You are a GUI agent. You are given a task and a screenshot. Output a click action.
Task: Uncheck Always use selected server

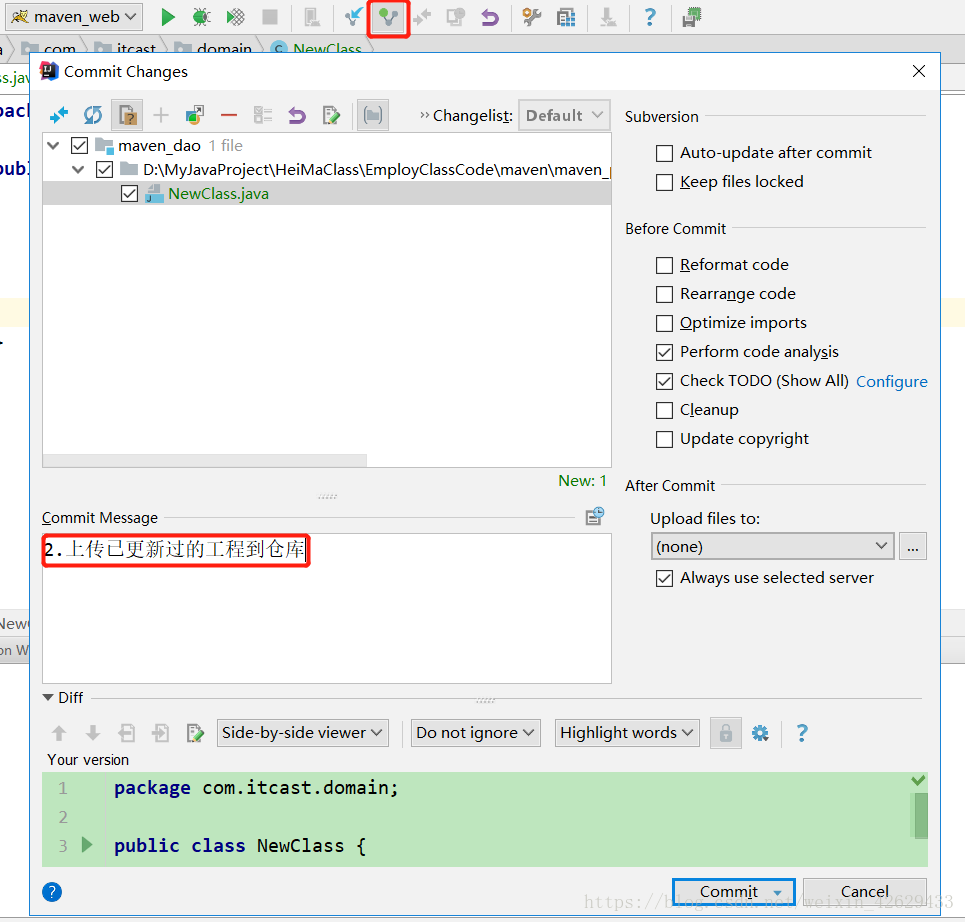[664, 578]
